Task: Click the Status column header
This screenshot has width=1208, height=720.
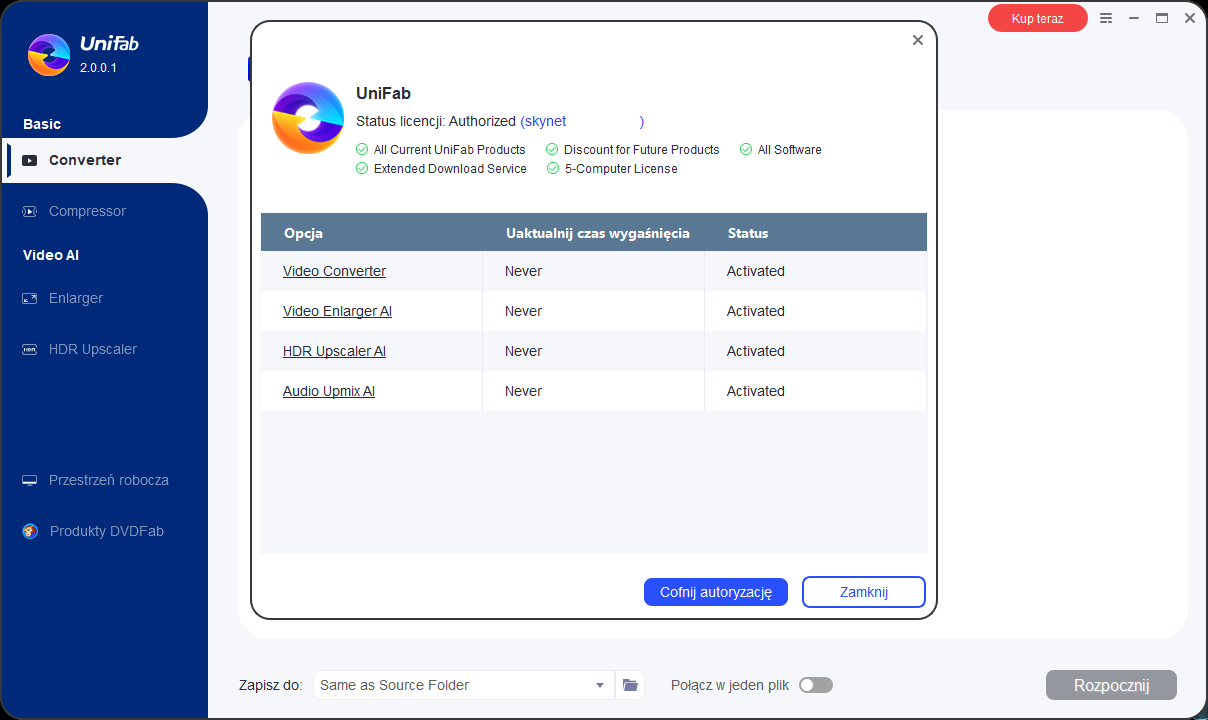Action: click(x=748, y=233)
